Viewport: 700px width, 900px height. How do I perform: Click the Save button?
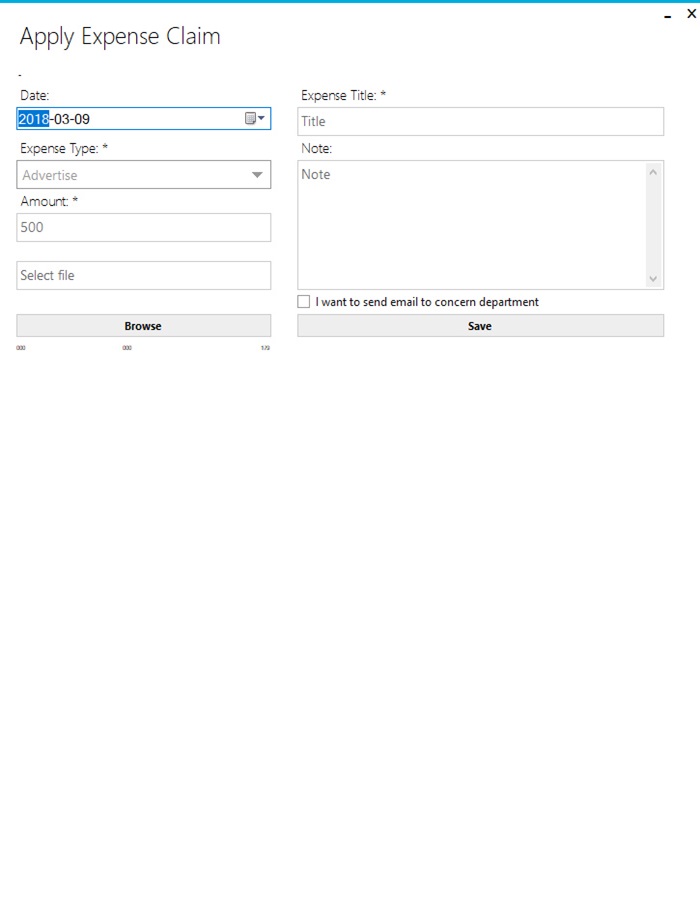[480, 325]
